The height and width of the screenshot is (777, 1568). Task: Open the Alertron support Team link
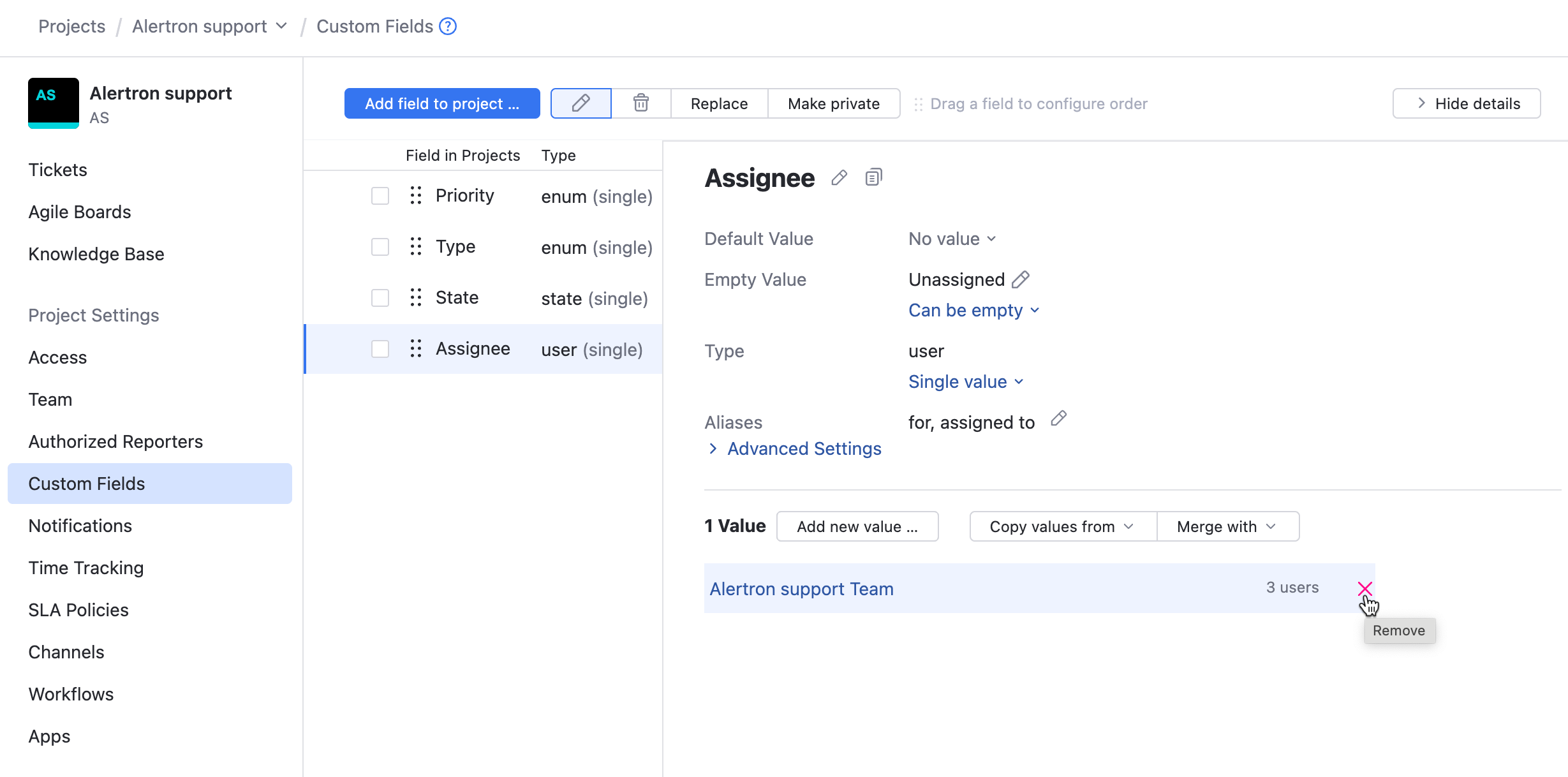pos(801,588)
